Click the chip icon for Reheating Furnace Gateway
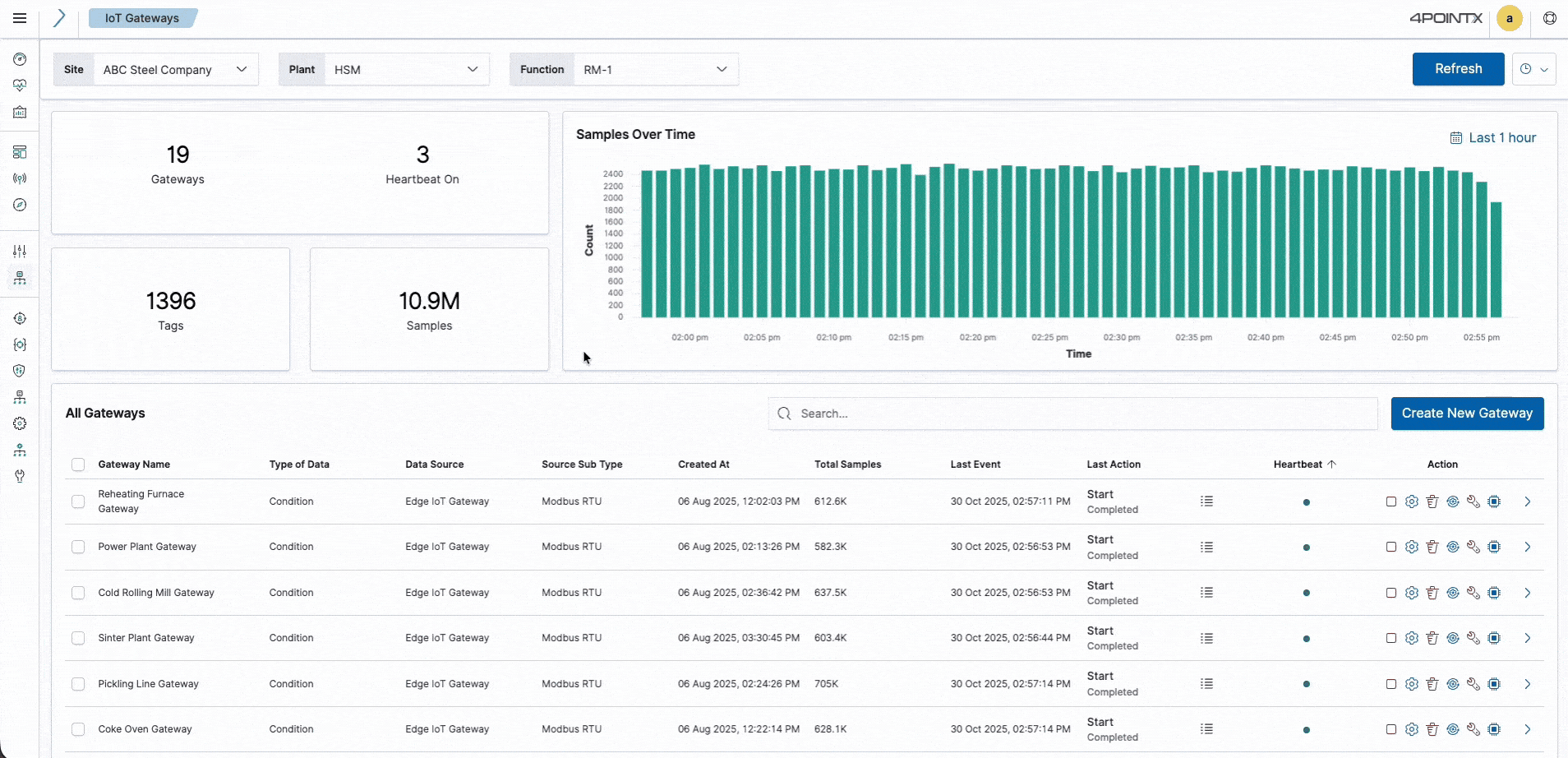This screenshot has height=758, width=1568. [1494, 501]
